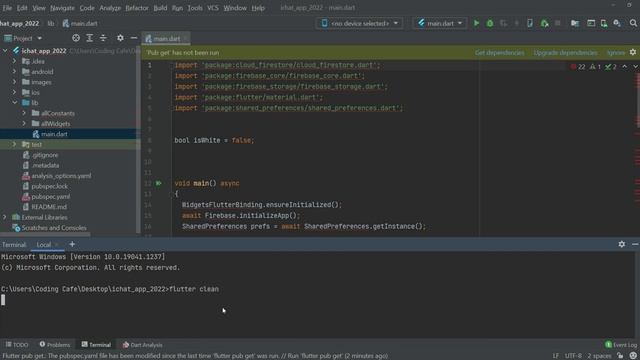
Task: Click the UTF-8 encoding status bar entry
Action: click(x=573, y=356)
